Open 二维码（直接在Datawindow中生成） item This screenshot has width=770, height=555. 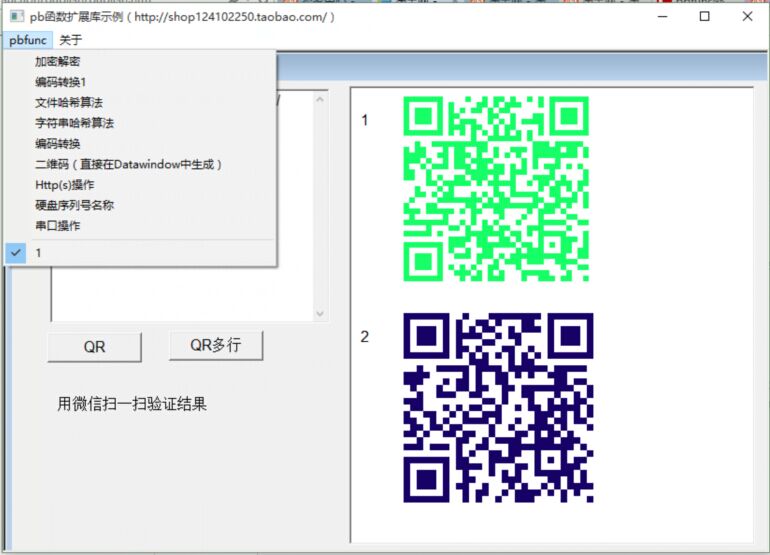click(x=140, y=164)
